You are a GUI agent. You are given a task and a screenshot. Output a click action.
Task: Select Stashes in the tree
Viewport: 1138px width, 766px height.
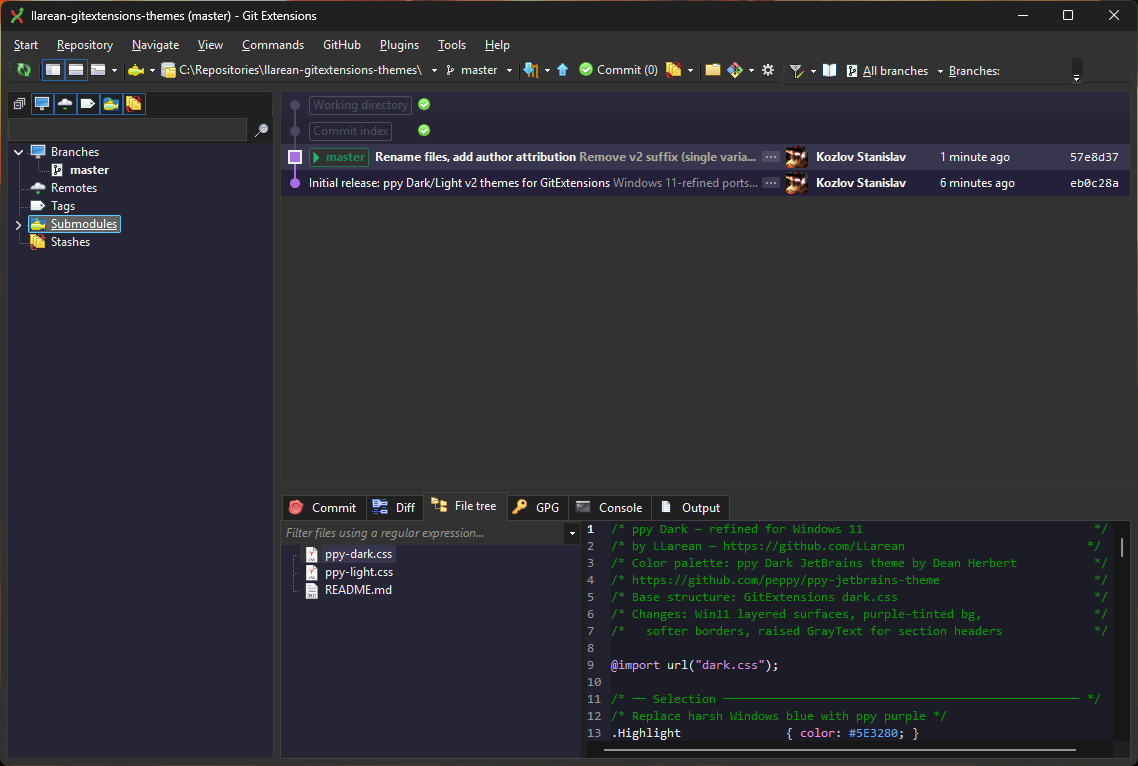tap(70, 242)
